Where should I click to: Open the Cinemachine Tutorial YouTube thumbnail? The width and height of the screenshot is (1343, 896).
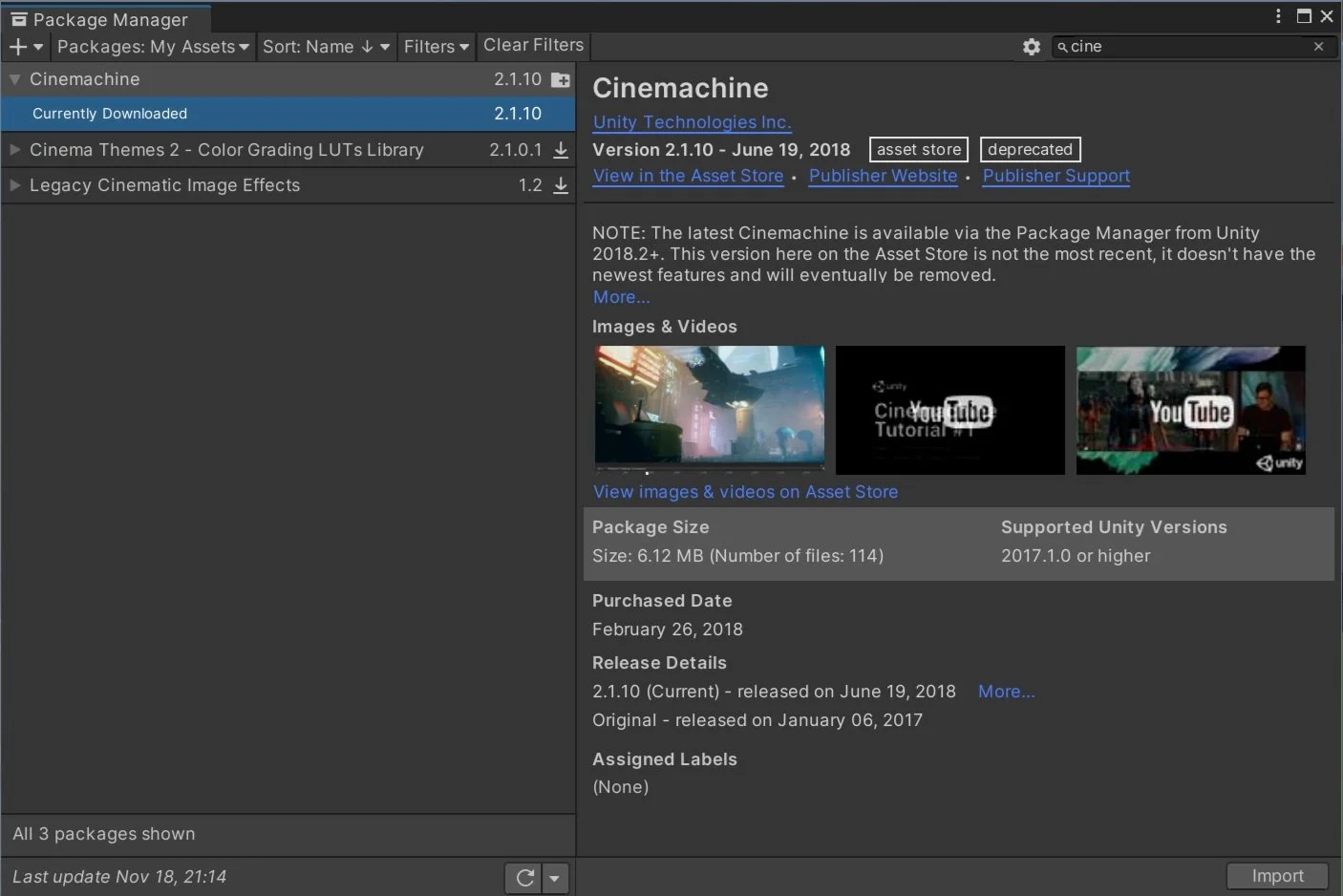pyautogui.click(x=949, y=410)
